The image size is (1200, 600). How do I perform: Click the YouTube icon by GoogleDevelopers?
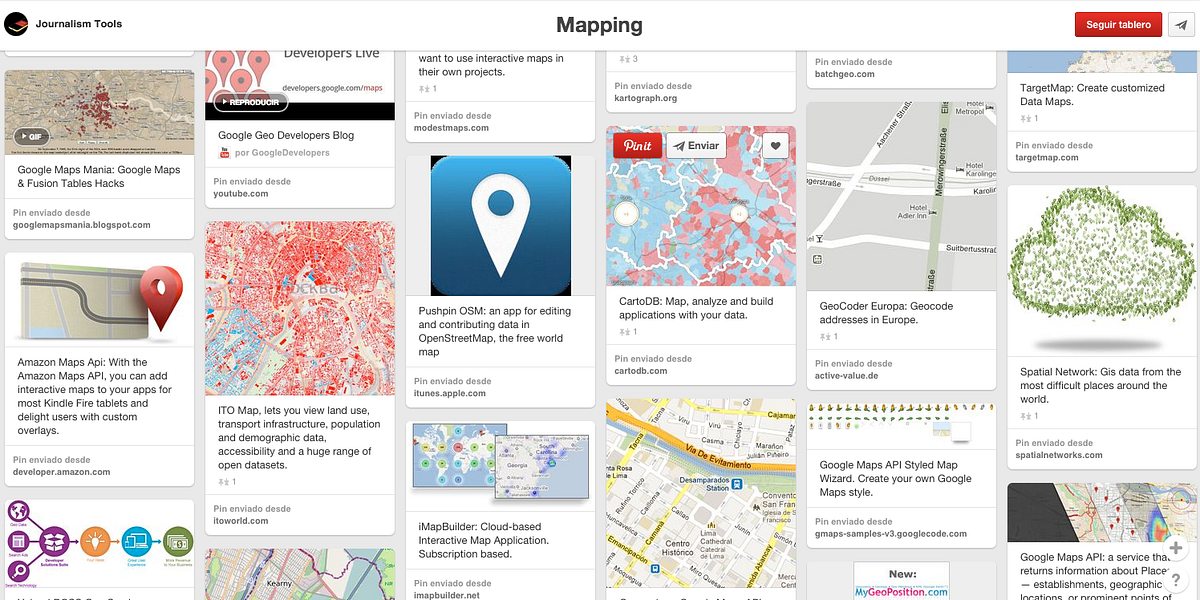click(x=225, y=153)
